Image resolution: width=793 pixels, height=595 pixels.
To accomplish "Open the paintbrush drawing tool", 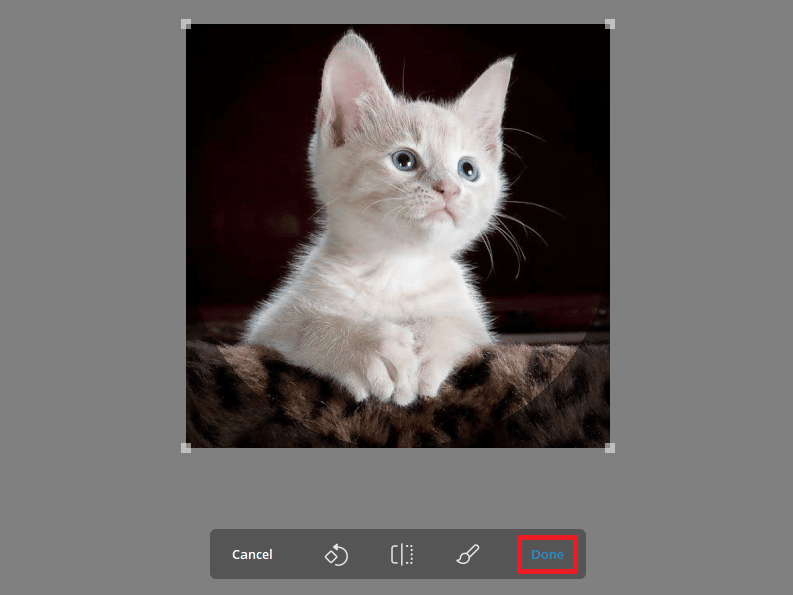I will coord(468,554).
